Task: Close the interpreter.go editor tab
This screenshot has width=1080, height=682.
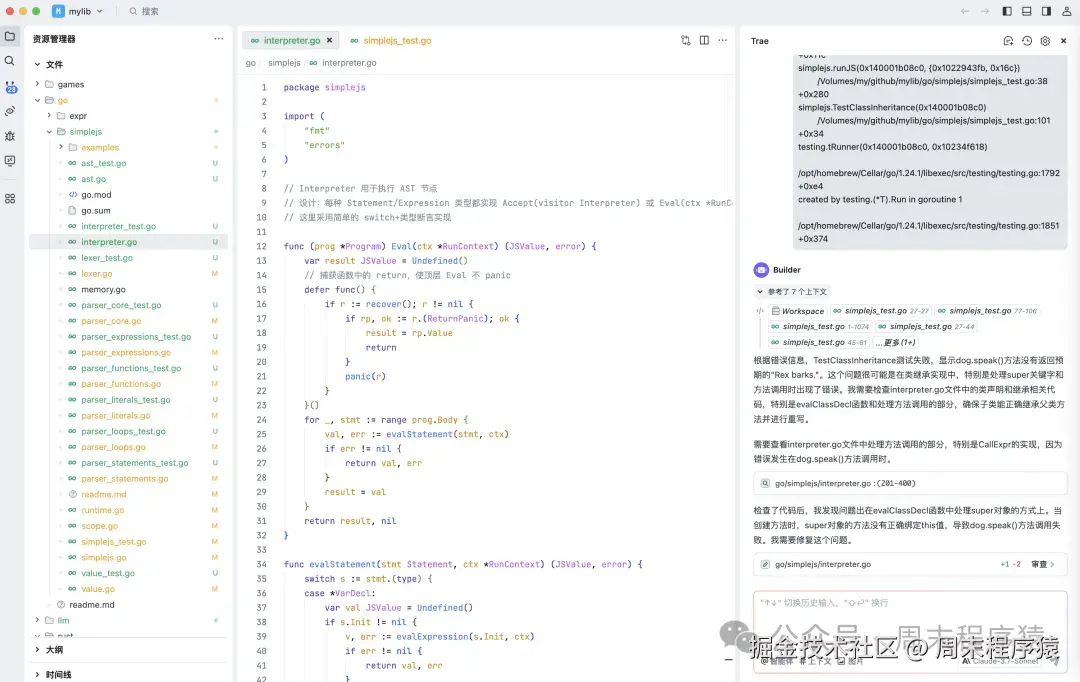Action: click(329, 41)
